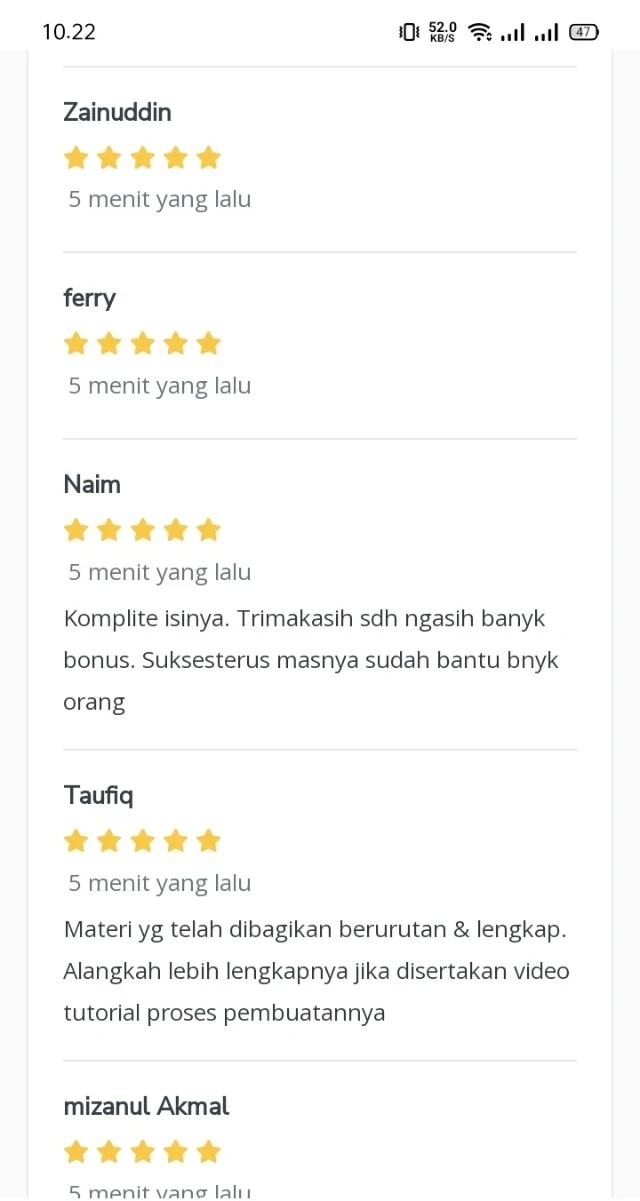This screenshot has width=640, height=1201.
Task: Click the first star in Naim's rating
Action: (76, 530)
